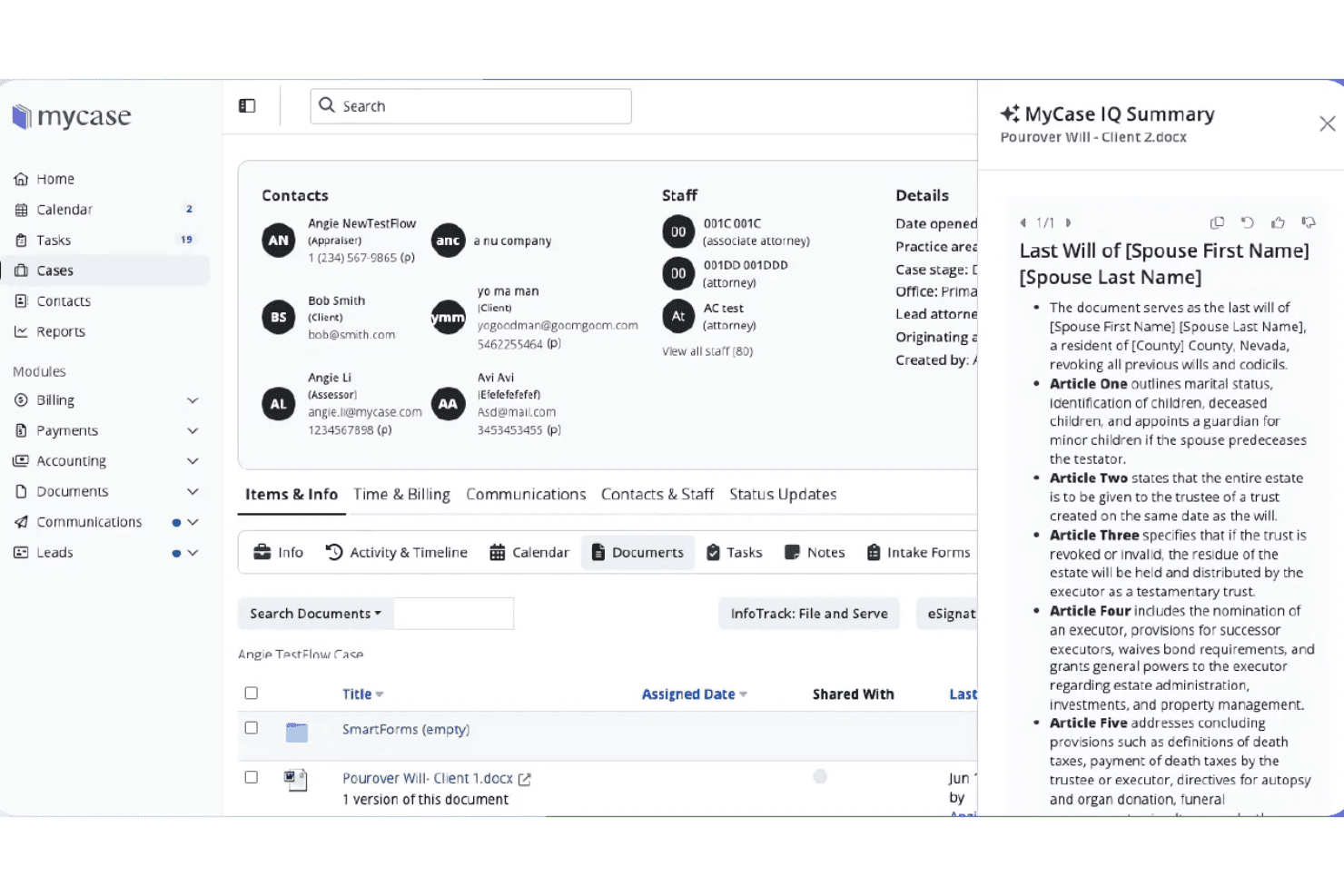Expand the Communications module chevron
1344x896 pixels.
[x=193, y=522]
